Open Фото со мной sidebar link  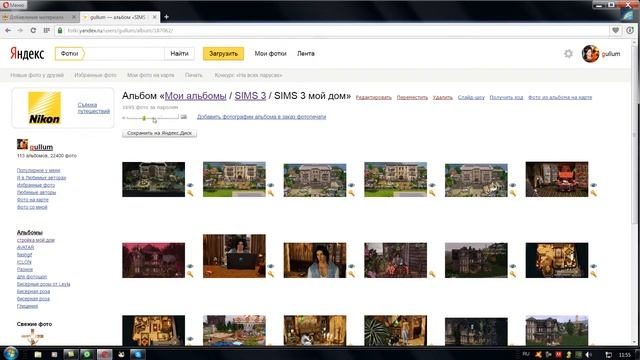point(32,207)
